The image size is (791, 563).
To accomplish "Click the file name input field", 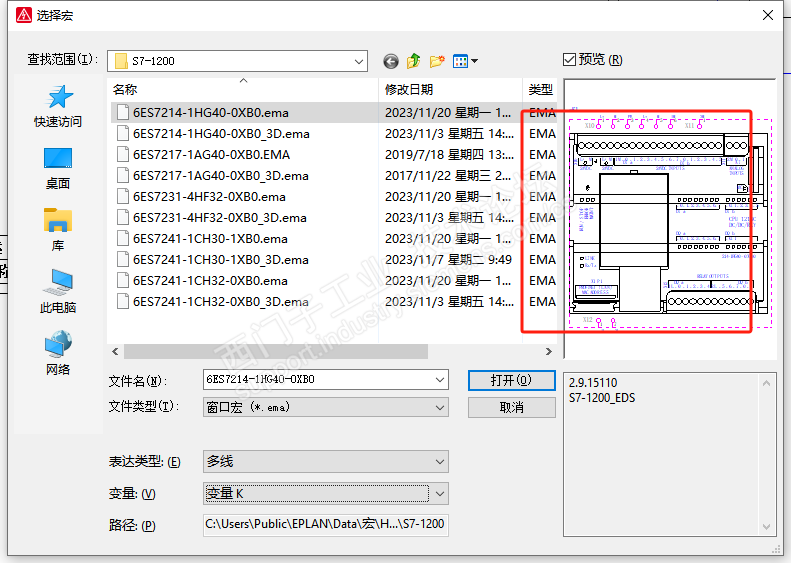I will pyautogui.click(x=318, y=379).
